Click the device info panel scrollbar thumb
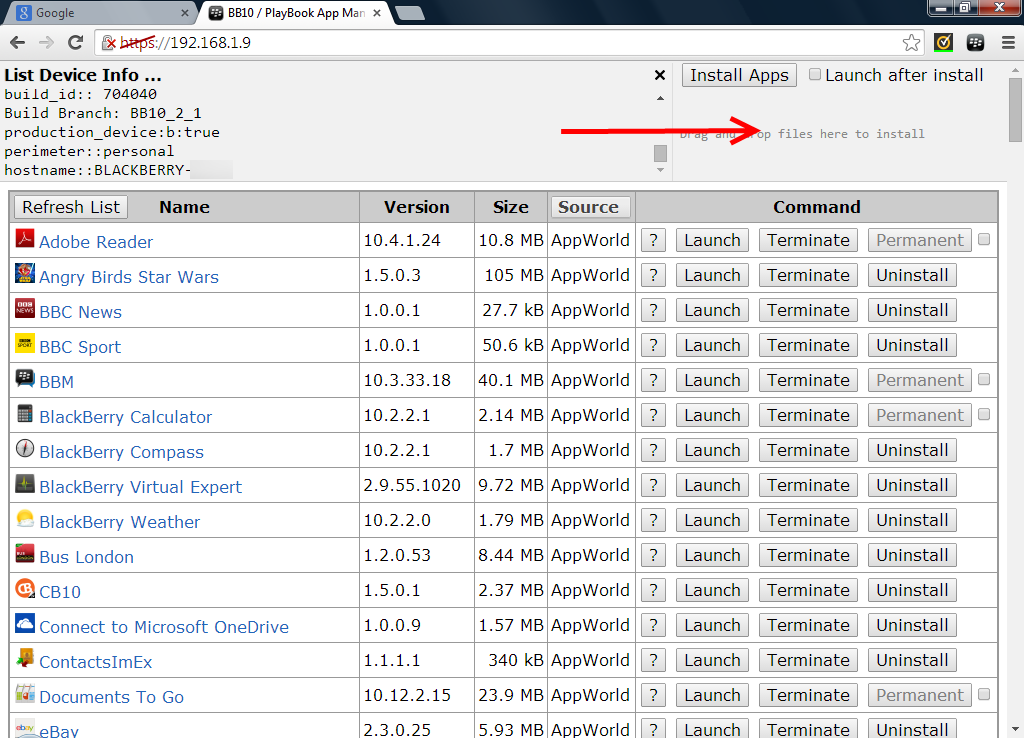Screen dimensions: 1024x738 tap(660, 153)
